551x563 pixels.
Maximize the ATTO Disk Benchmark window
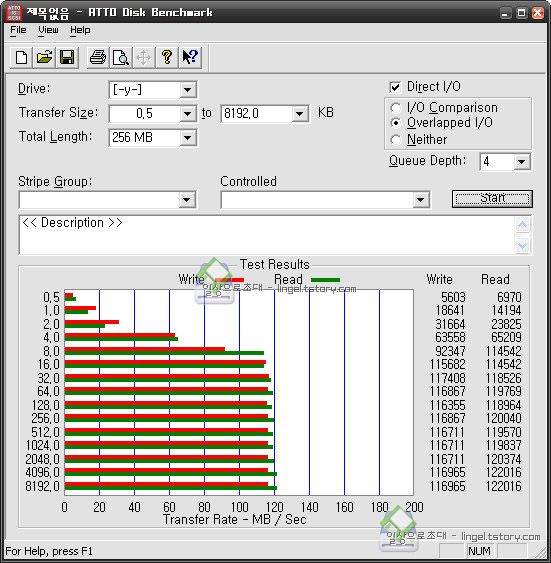click(x=521, y=13)
